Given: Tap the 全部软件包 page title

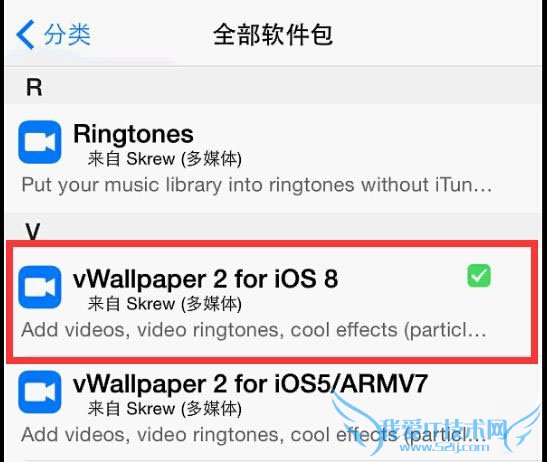Looking at the screenshot, I should click(273, 35).
